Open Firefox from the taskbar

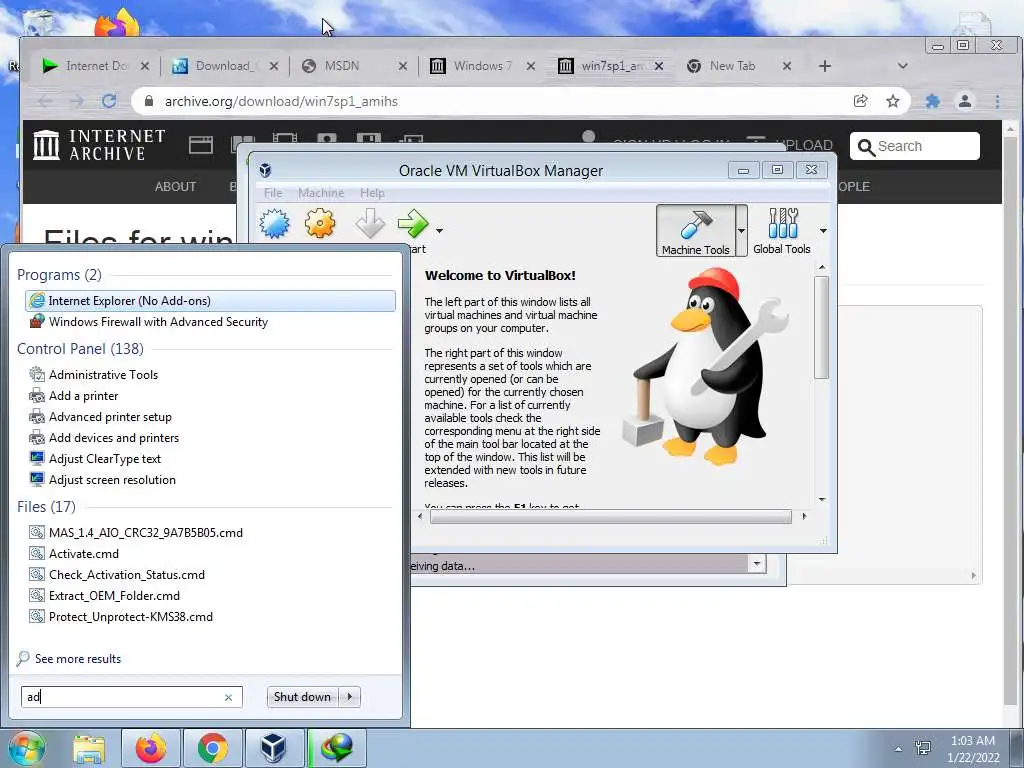pos(150,748)
